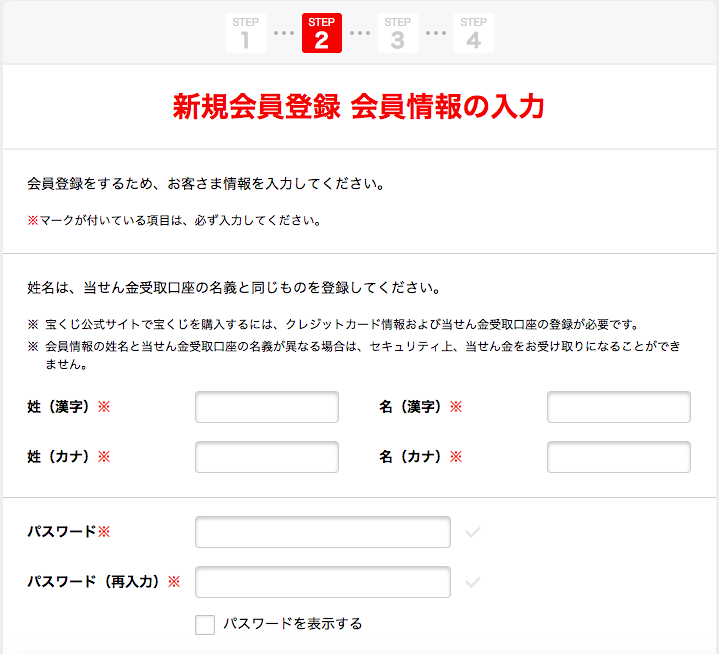Focus the 名（漢字）input field

point(619,407)
